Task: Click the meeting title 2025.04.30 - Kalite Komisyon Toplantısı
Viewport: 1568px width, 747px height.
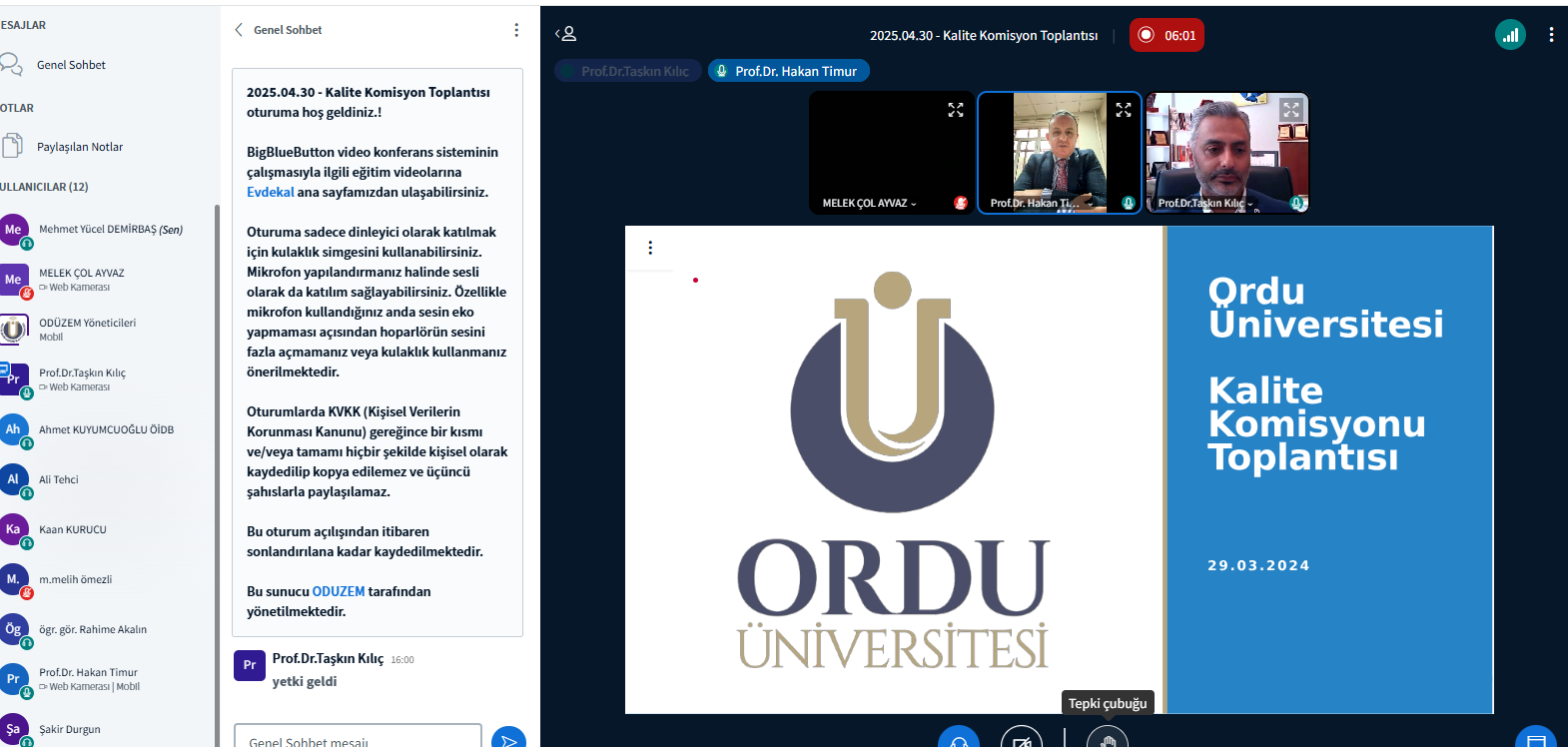Action: [x=984, y=35]
